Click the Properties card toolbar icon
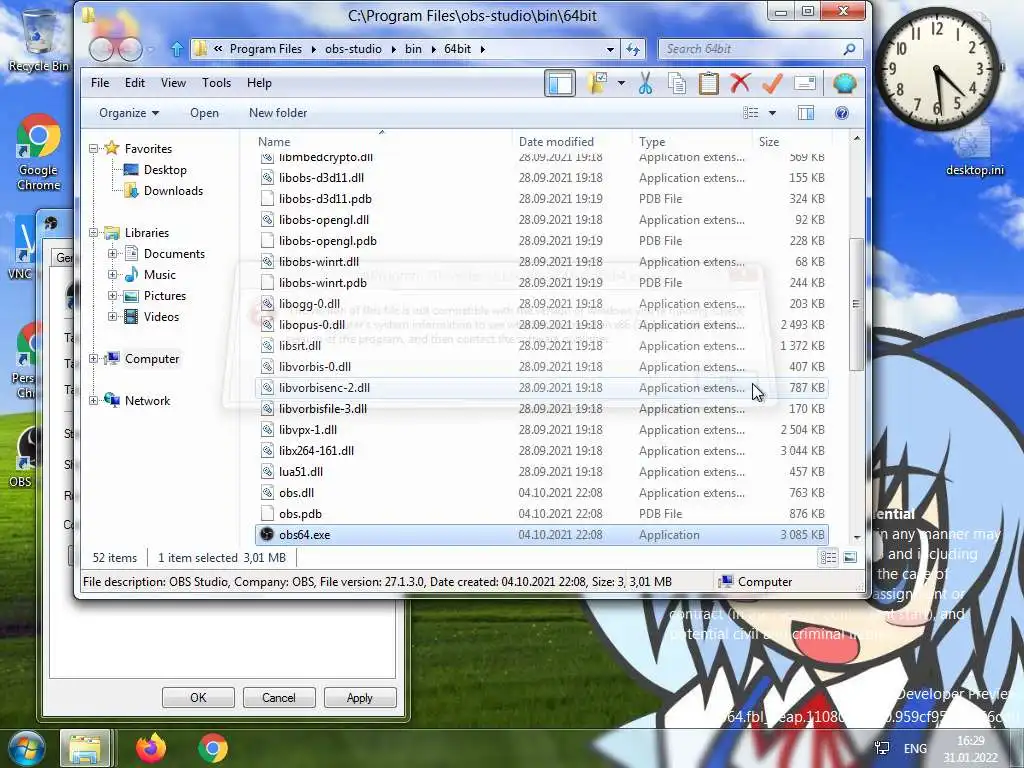Image resolution: width=1024 pixels, height=768 pixels. coord(805,83)
